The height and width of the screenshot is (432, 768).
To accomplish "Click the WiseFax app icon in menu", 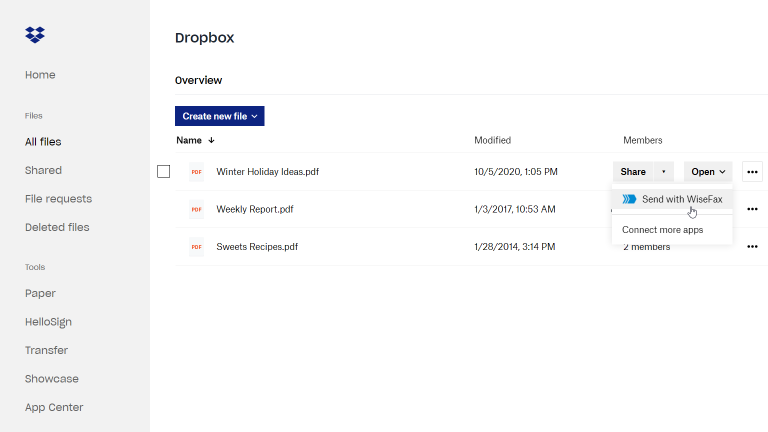I will [x=629, y=199].
